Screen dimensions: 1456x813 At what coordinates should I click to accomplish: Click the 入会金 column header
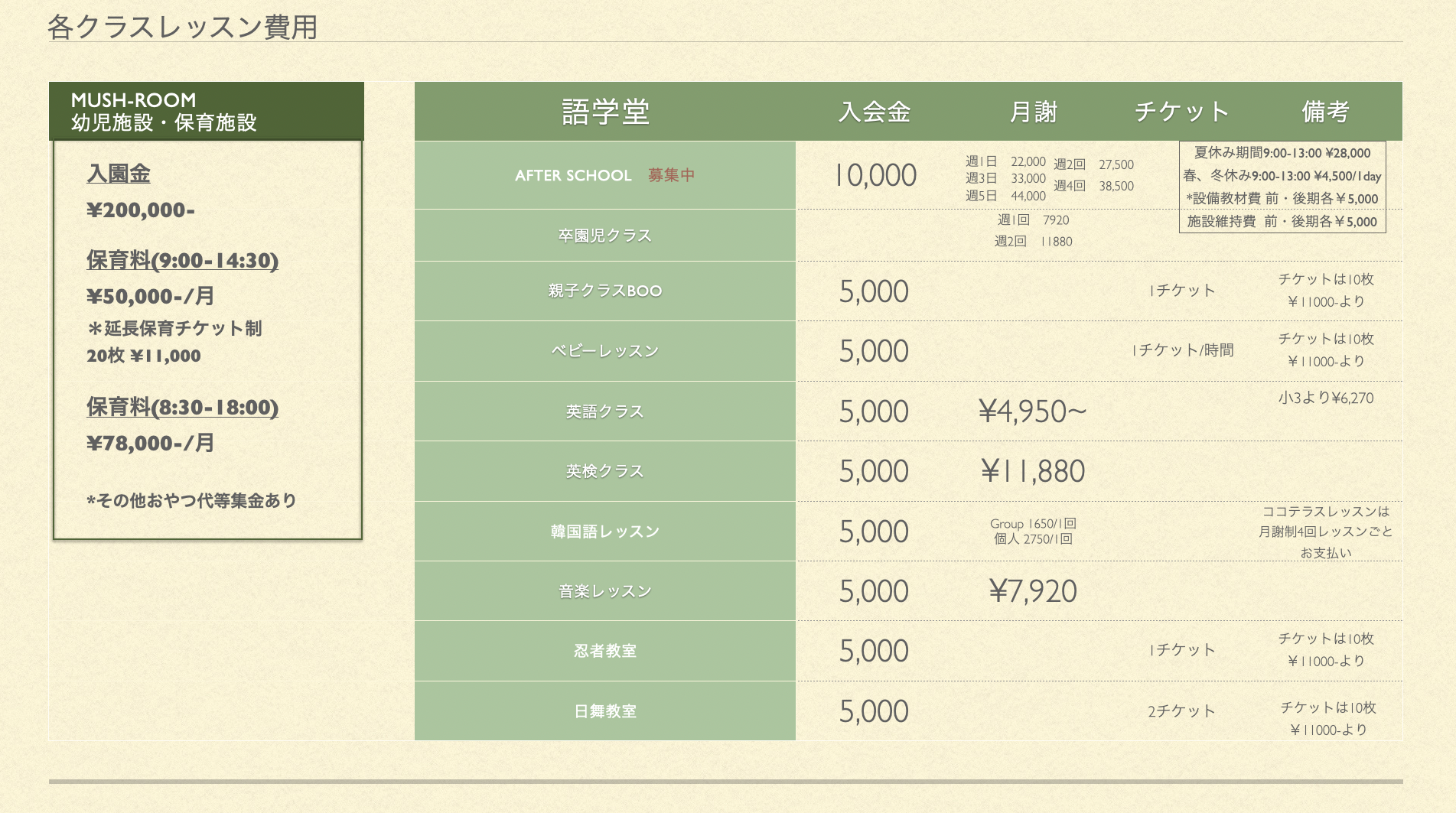tap(875, 112)
